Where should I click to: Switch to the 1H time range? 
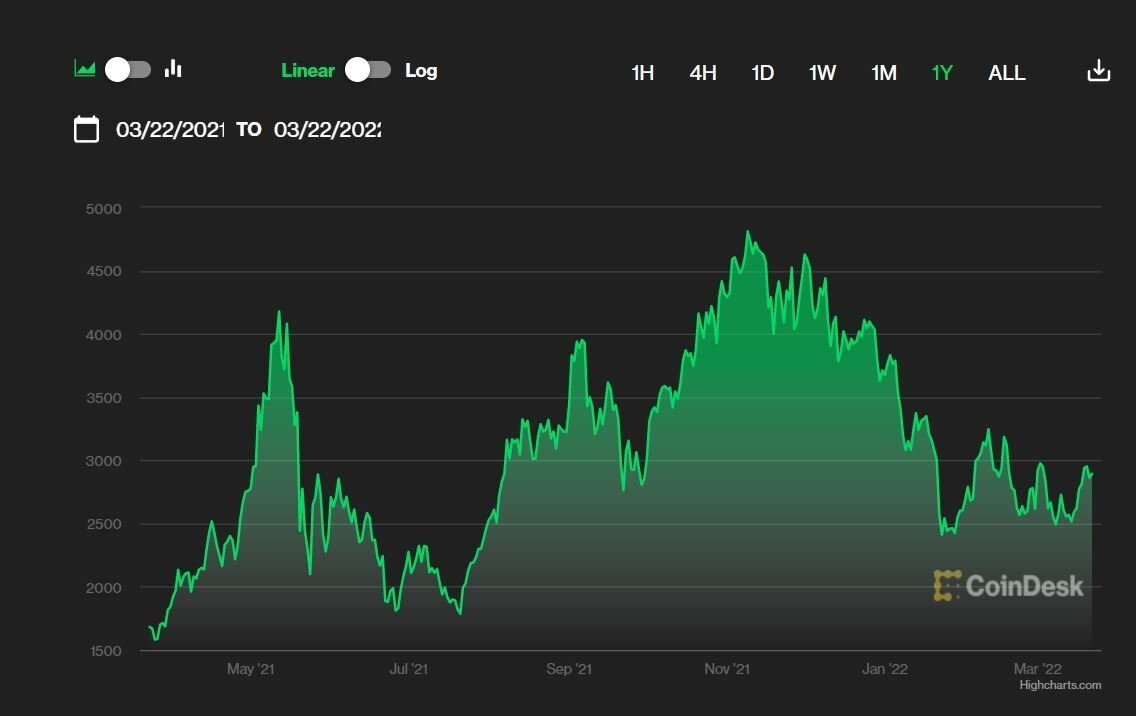pyautogui.click(x=642, y=73)
